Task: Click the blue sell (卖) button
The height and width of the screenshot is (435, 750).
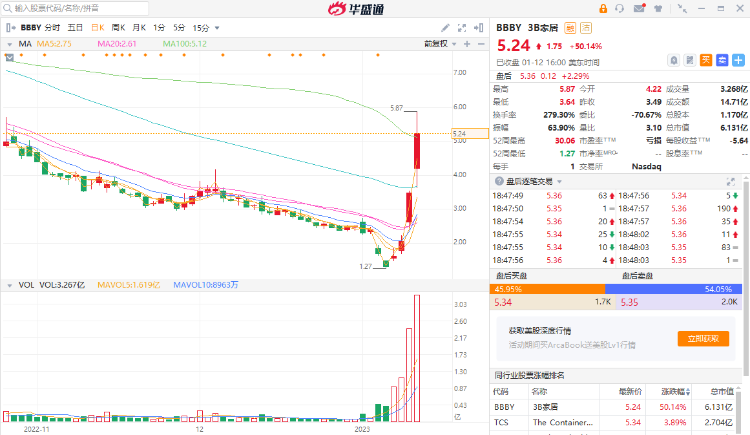Action: click(722, 60)
